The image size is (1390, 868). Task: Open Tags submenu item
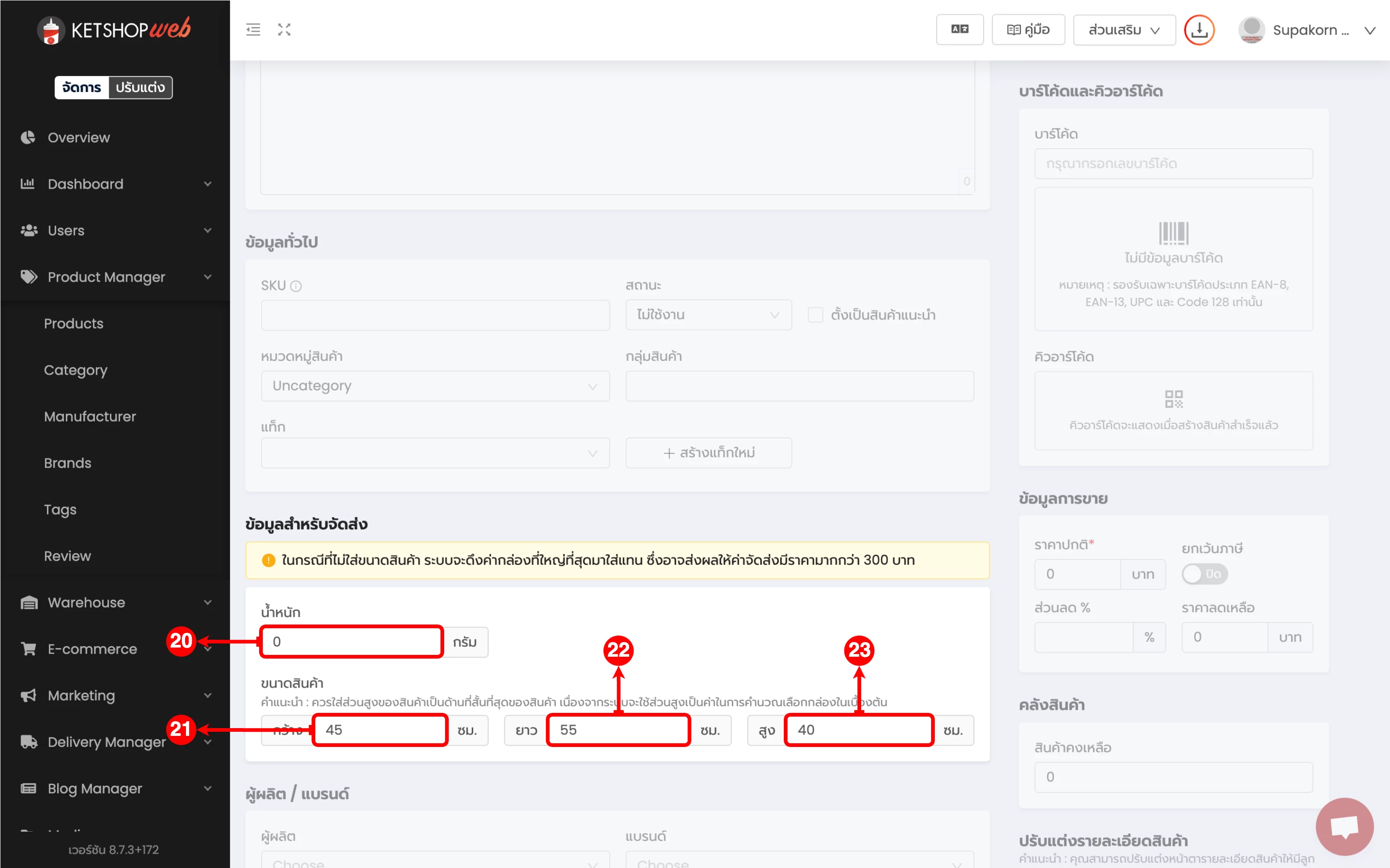pyautogui.click(x=60, y=510)
